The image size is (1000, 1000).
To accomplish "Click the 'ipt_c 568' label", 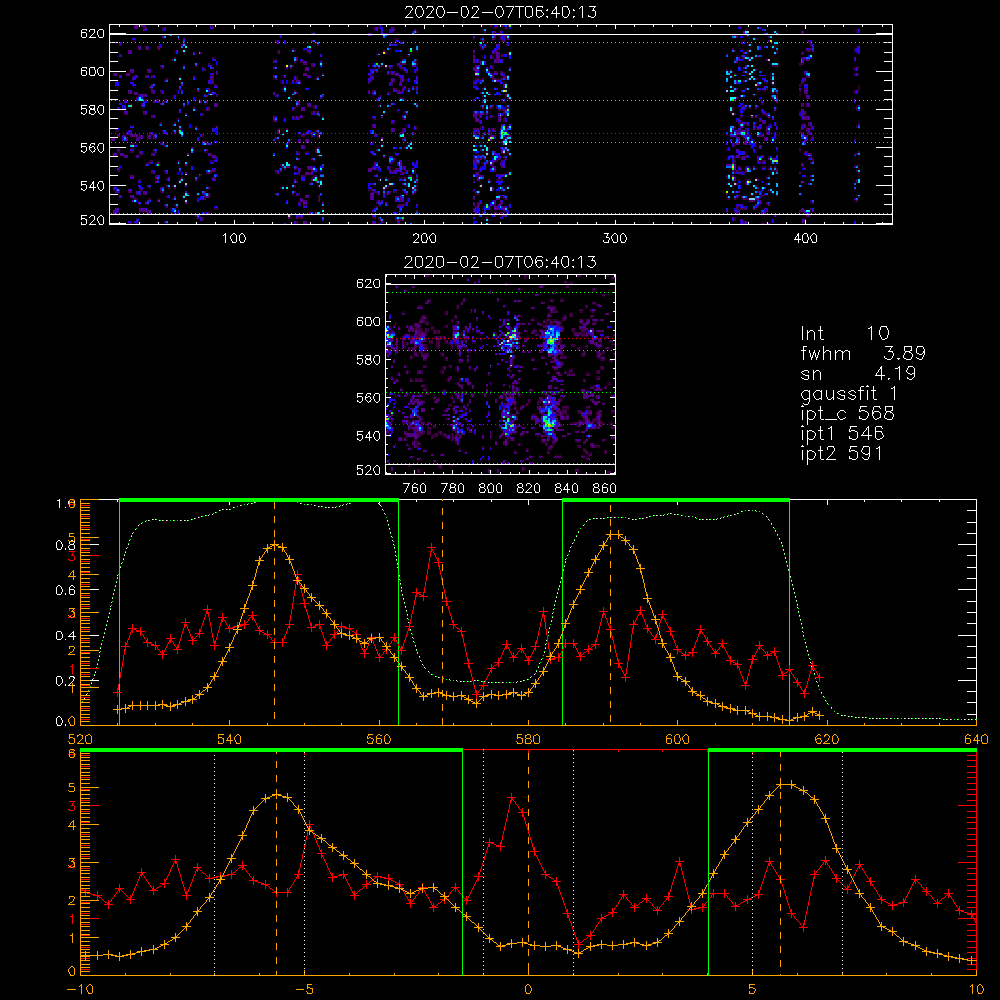I will tap(848, 413).
